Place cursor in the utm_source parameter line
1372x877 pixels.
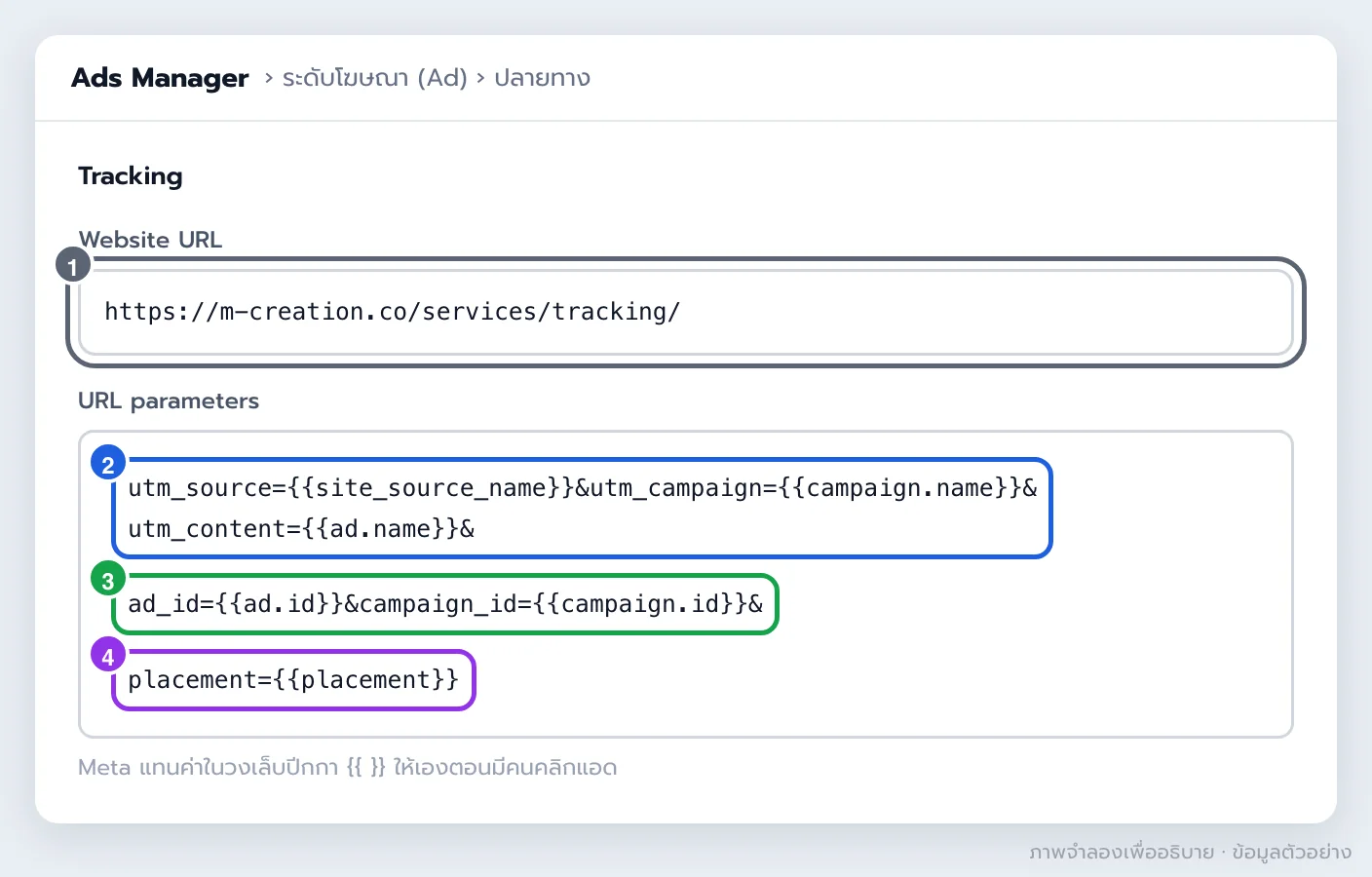point(583,487)
